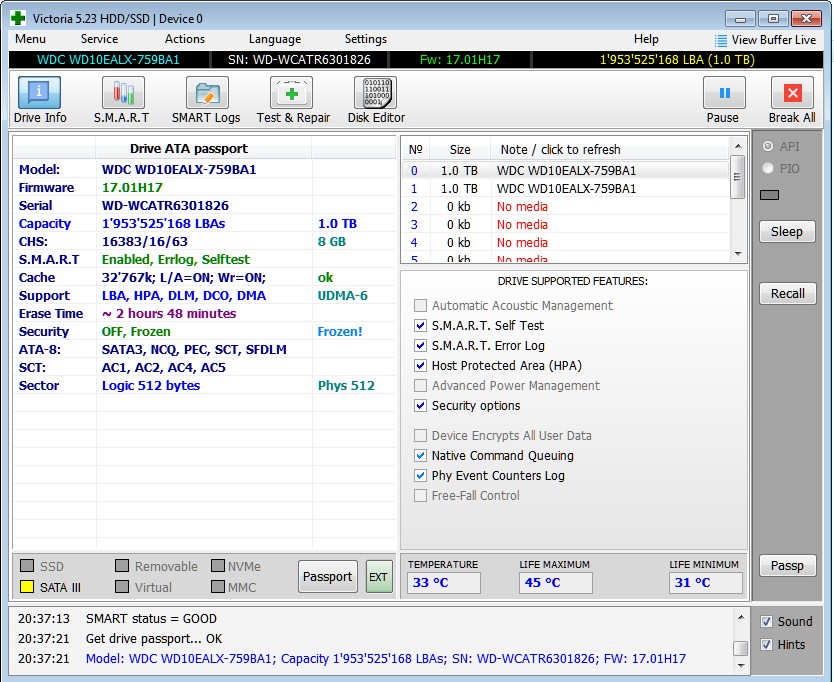Select the API radio button
This screenshot has width=834, height=682.
pos(768,146)
